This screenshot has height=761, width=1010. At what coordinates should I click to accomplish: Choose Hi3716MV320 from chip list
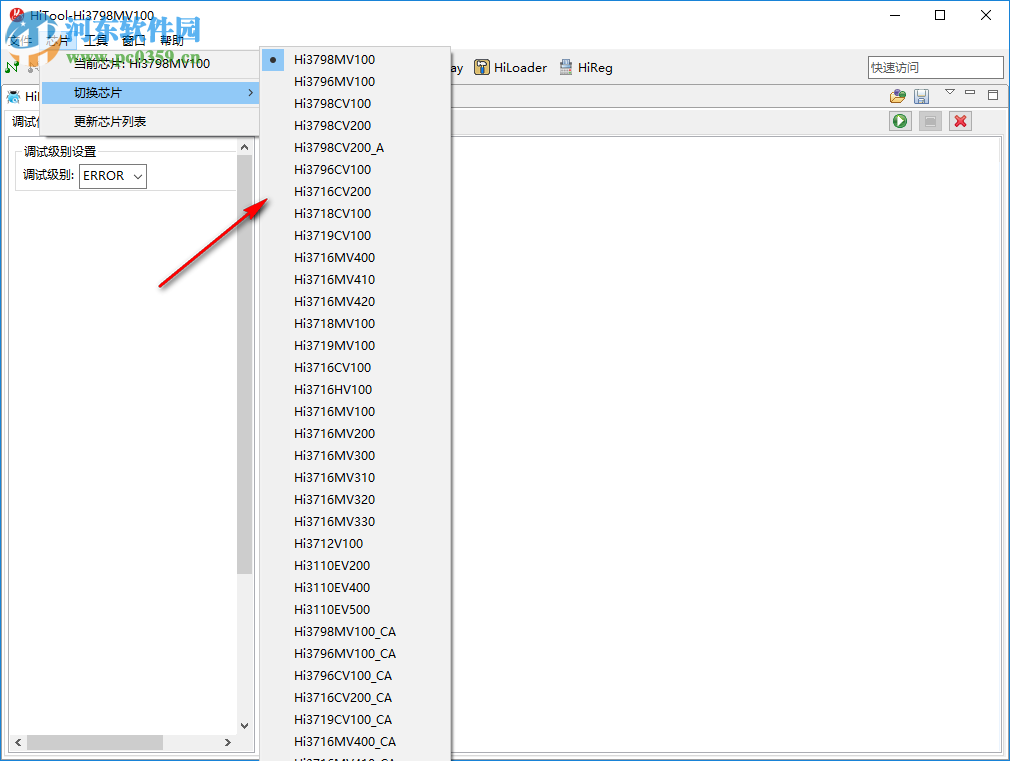355,499
